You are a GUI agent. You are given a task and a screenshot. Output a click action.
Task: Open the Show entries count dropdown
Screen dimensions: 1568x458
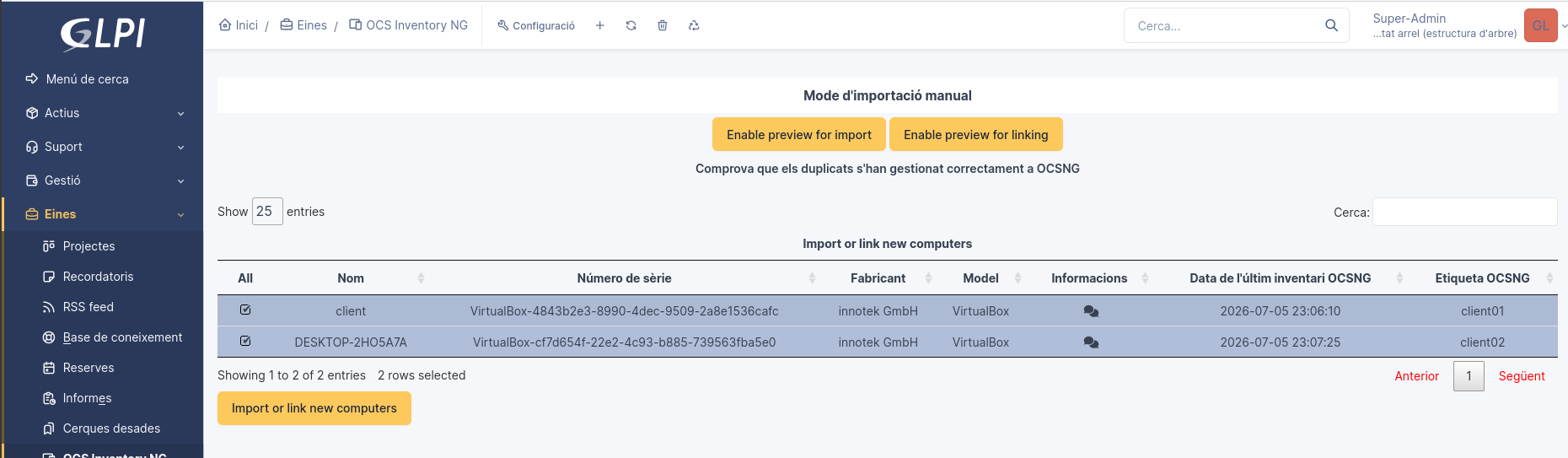(267, 211)
